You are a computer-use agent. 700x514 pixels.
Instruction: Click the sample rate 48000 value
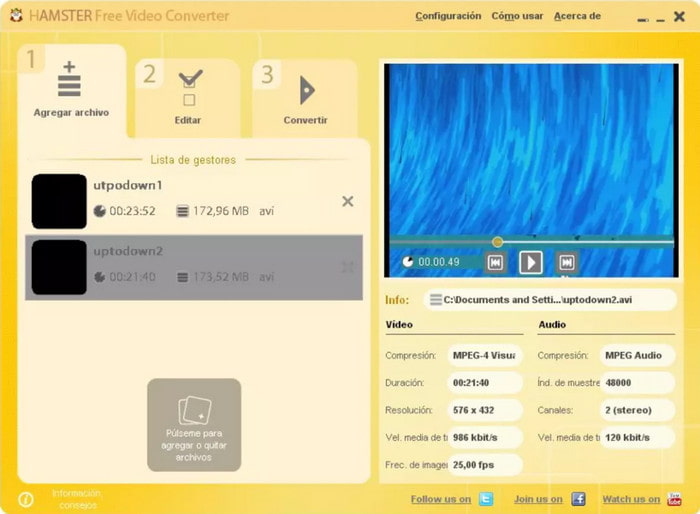click(x=637, y=383)
